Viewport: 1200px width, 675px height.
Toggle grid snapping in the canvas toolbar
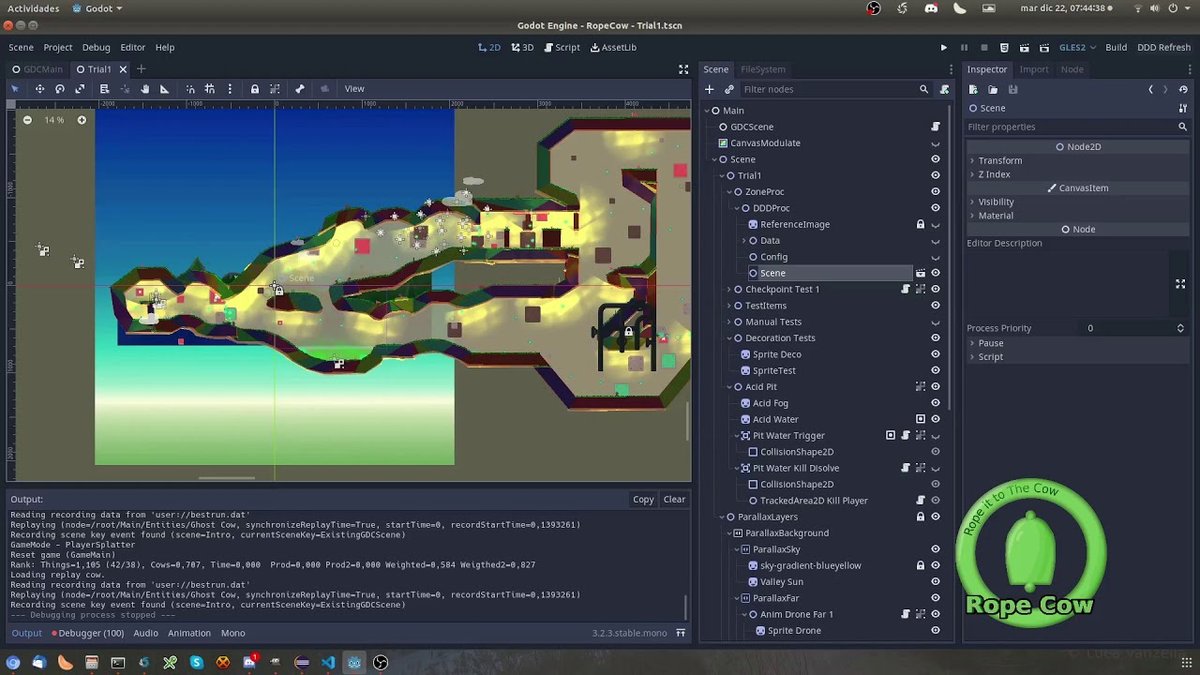point(210,89)
